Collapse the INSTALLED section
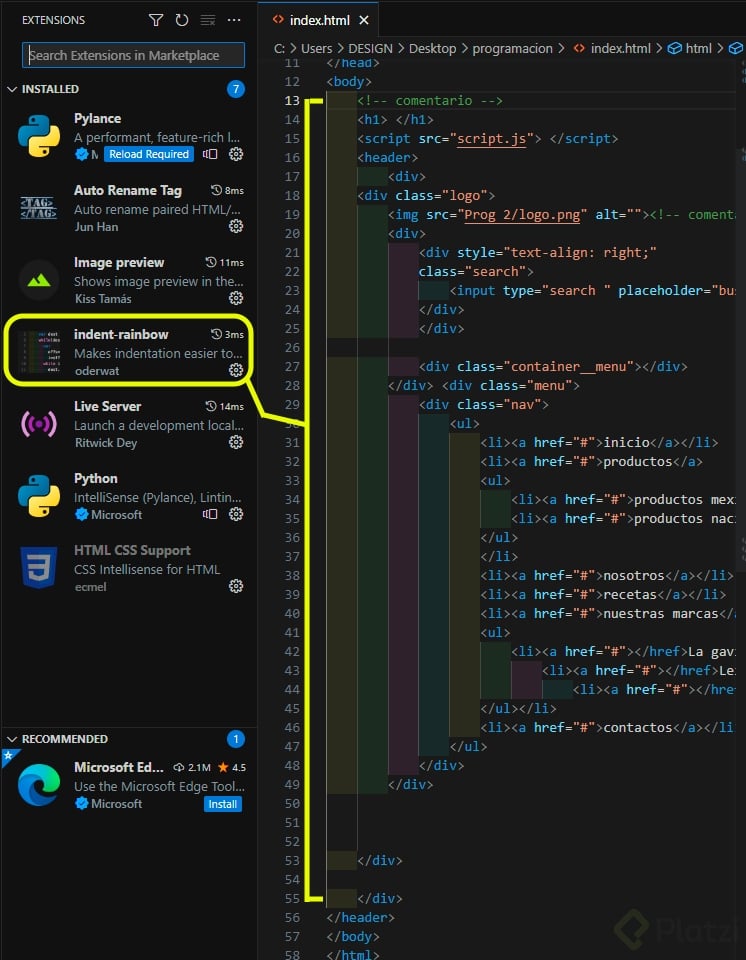 [x=12, y=89]
